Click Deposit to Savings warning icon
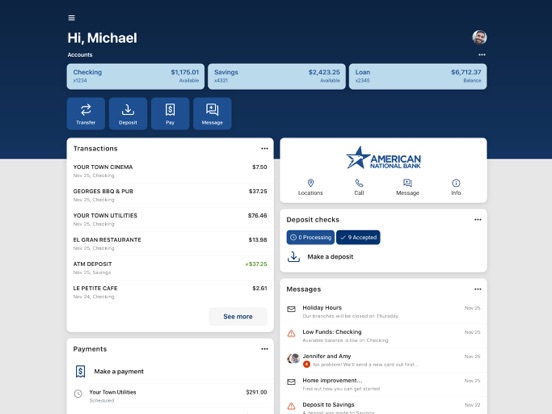 [291, 406]
